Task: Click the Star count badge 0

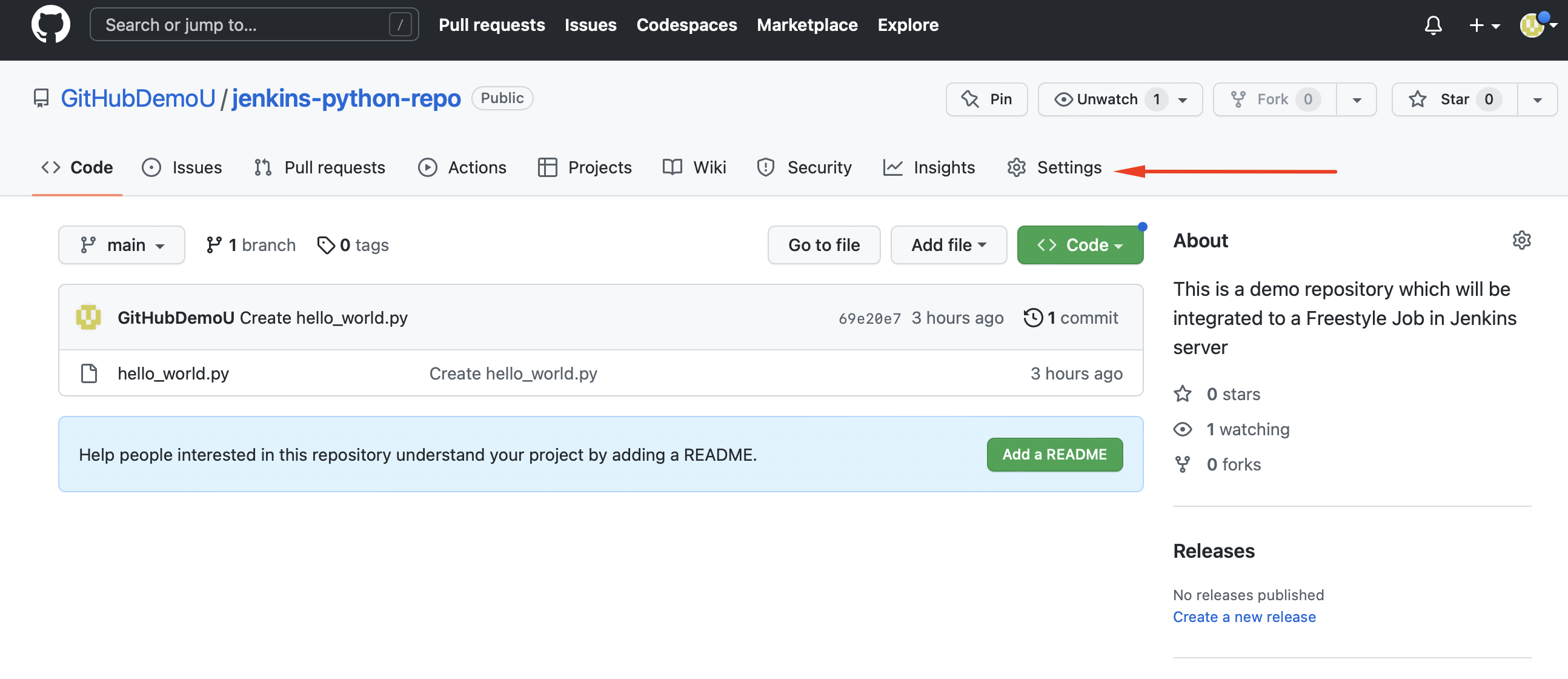Action: (1488, 99)
